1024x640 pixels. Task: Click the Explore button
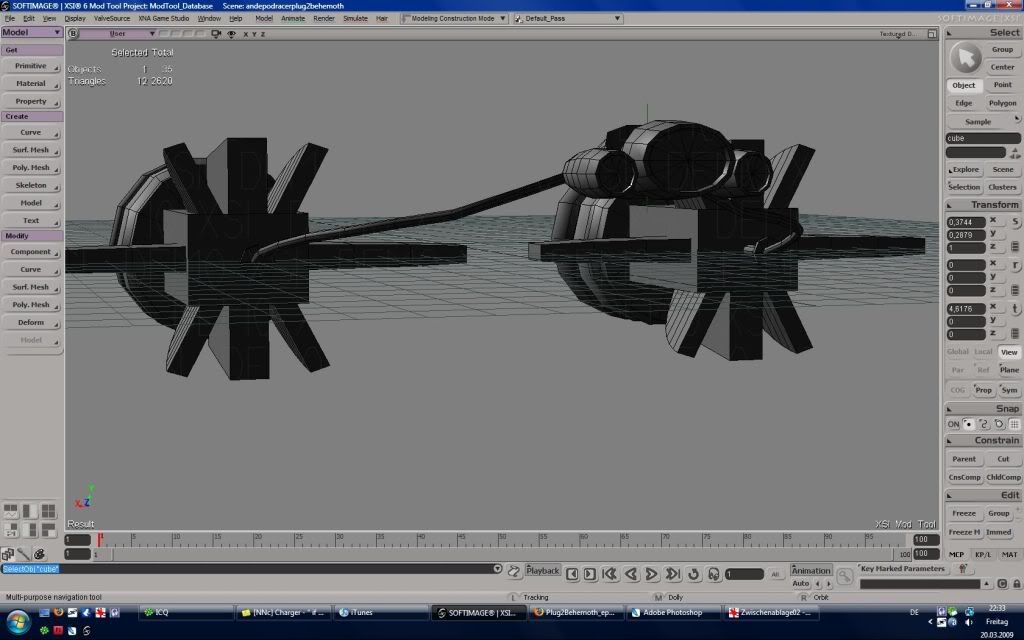(964, 170)
